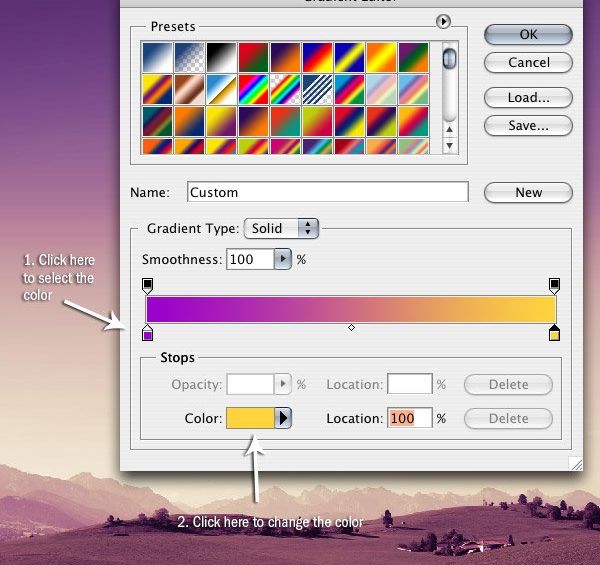Click the Stops group label
This screenshot has width=600, height=565.
point(178,358)
